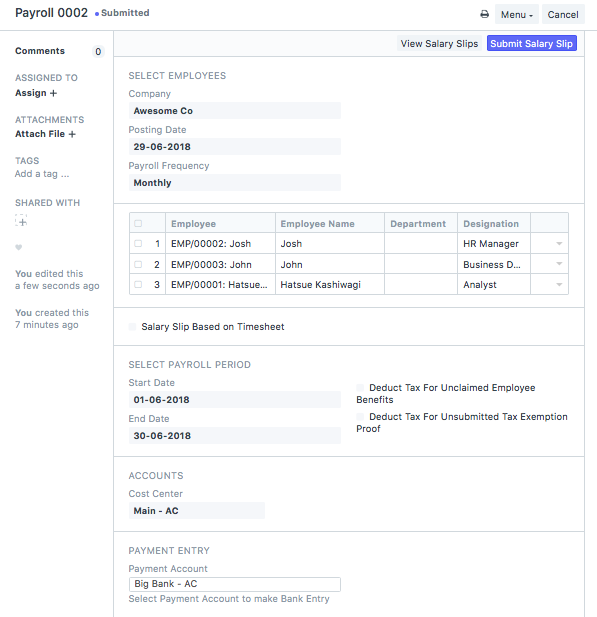Click the Payroll 0002 title
Image resolution: width=597 pixels, height=617 pixels.
tap(51, 13)
